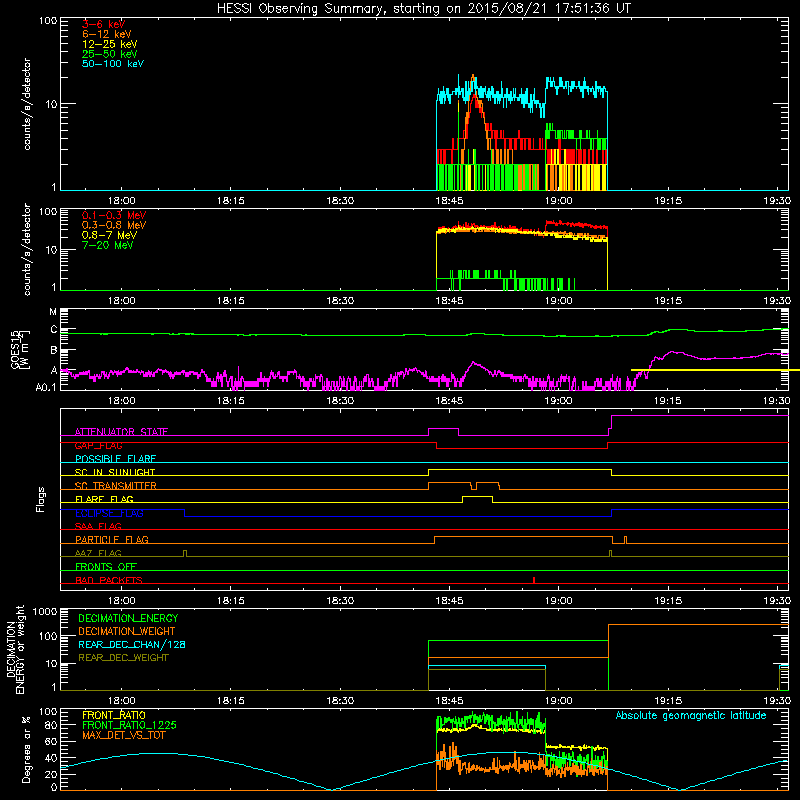
Task: Select the SC_TRANSMITTER flag label
Action: point(116,486)
